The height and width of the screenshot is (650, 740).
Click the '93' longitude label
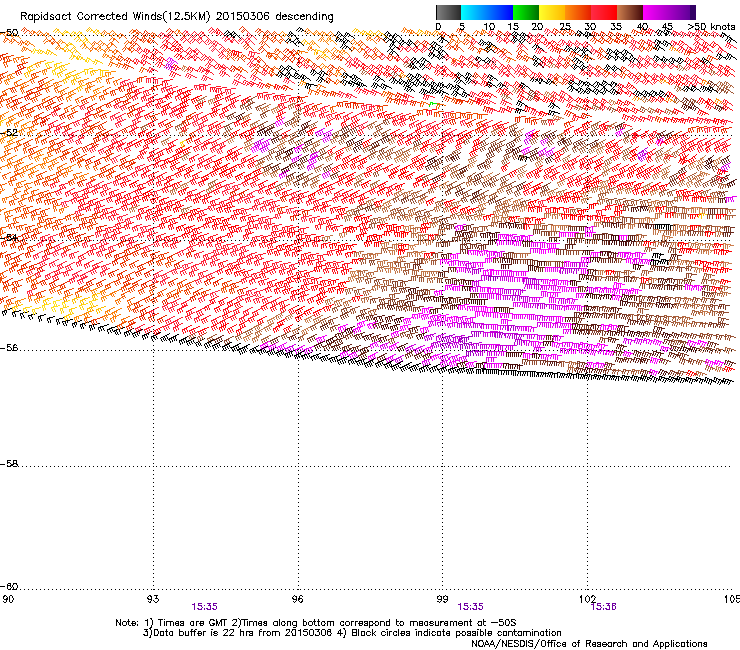pos(153,599)
